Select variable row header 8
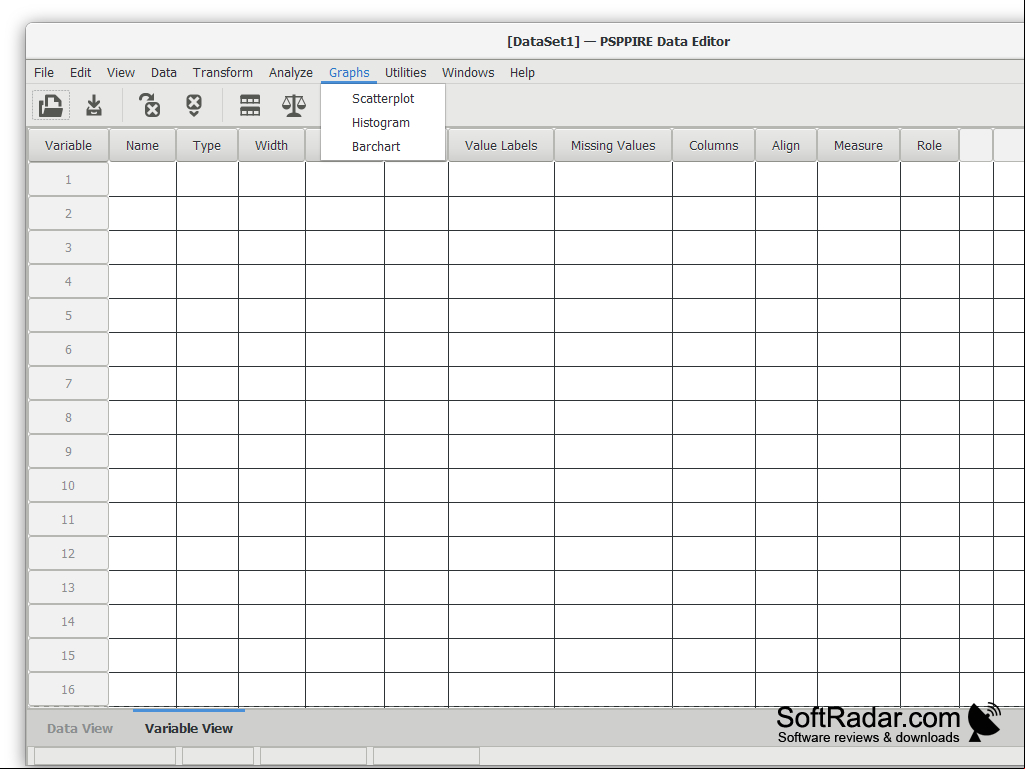 pyautogui.click(x=68, y=418)
